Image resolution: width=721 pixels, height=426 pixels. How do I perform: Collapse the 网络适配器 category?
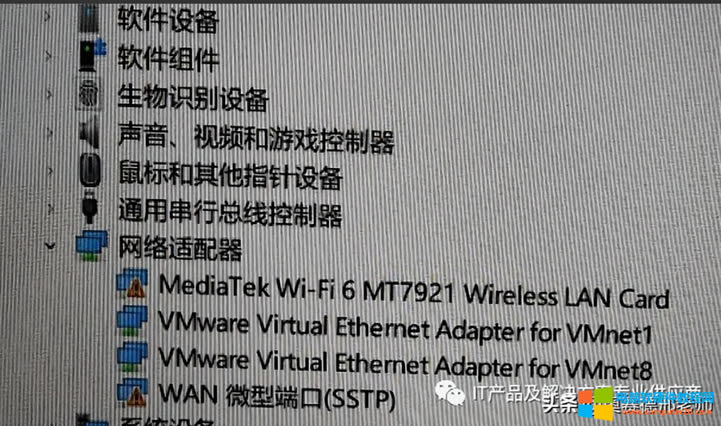pos(50,246)
